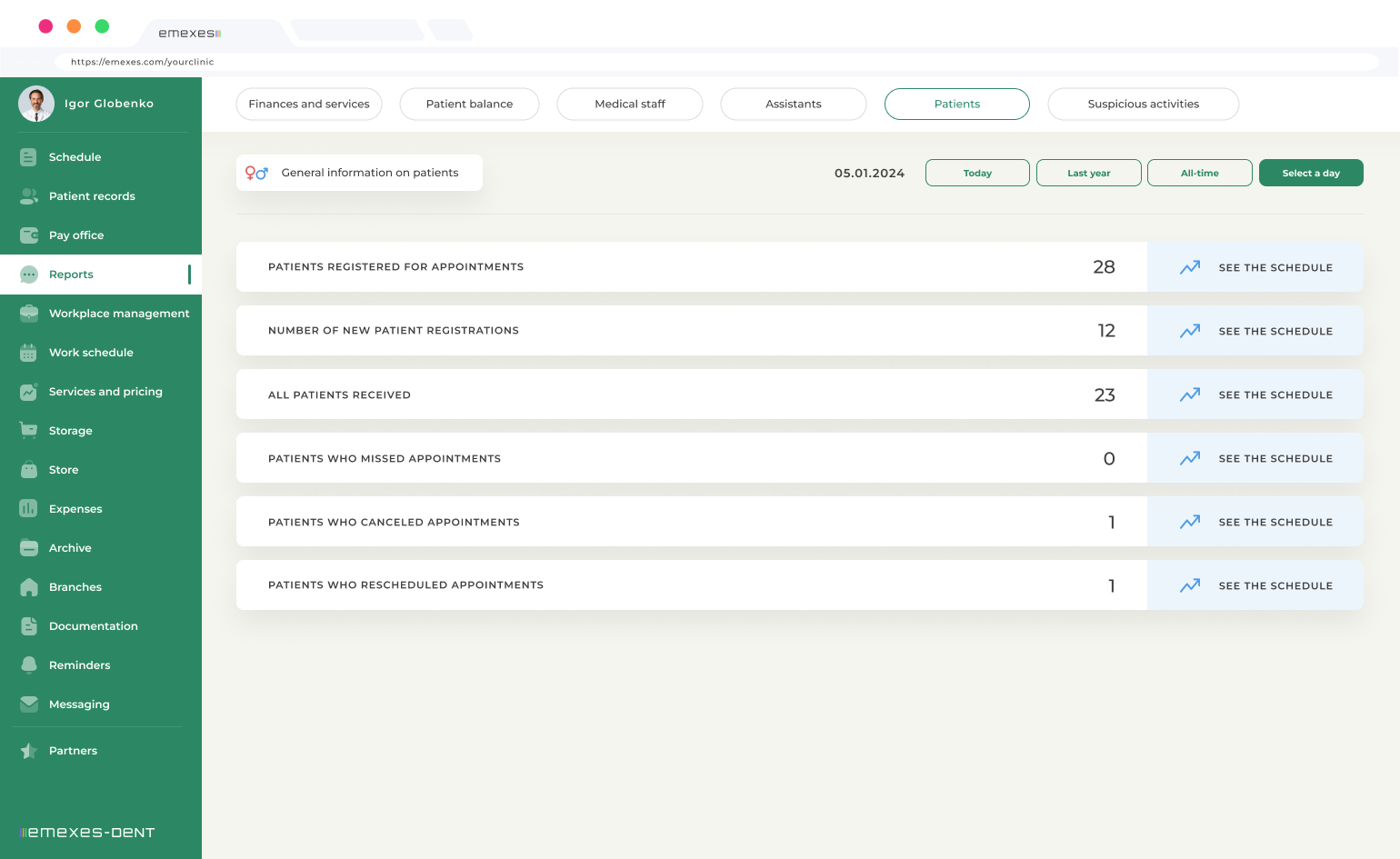Viewport: 1400px width, 859px height.
Task: Filter report by Last year
Action: tap(1089, 173)
